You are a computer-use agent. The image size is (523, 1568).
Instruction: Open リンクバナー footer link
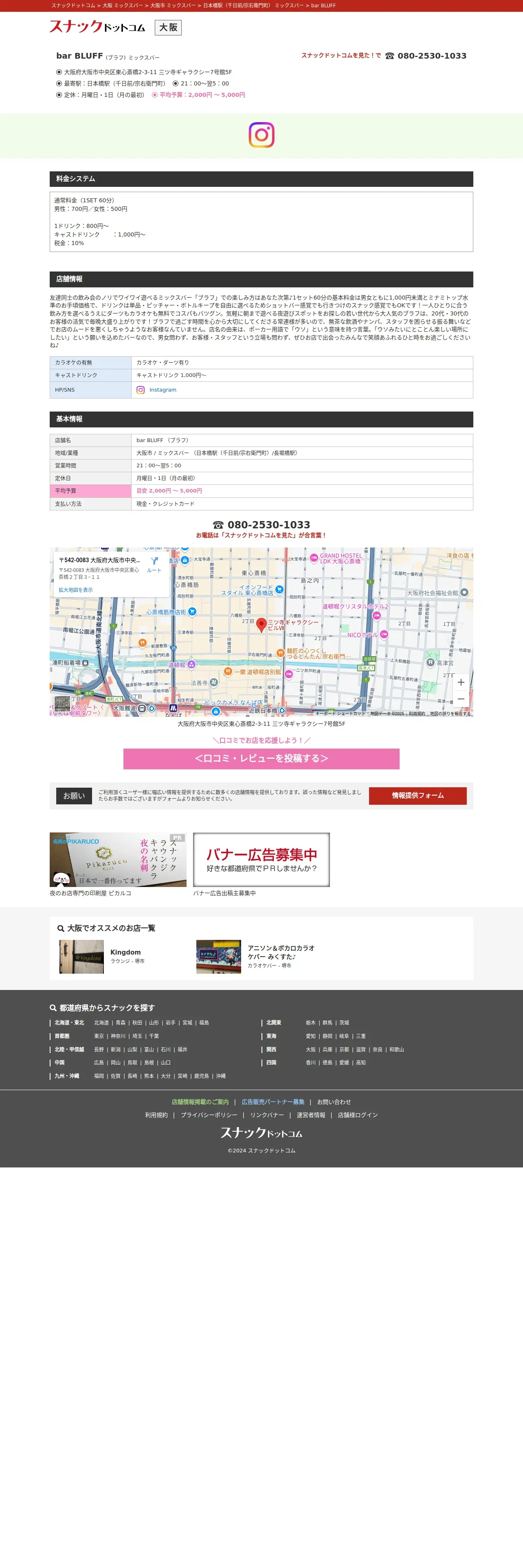[x=267, y=1115]
